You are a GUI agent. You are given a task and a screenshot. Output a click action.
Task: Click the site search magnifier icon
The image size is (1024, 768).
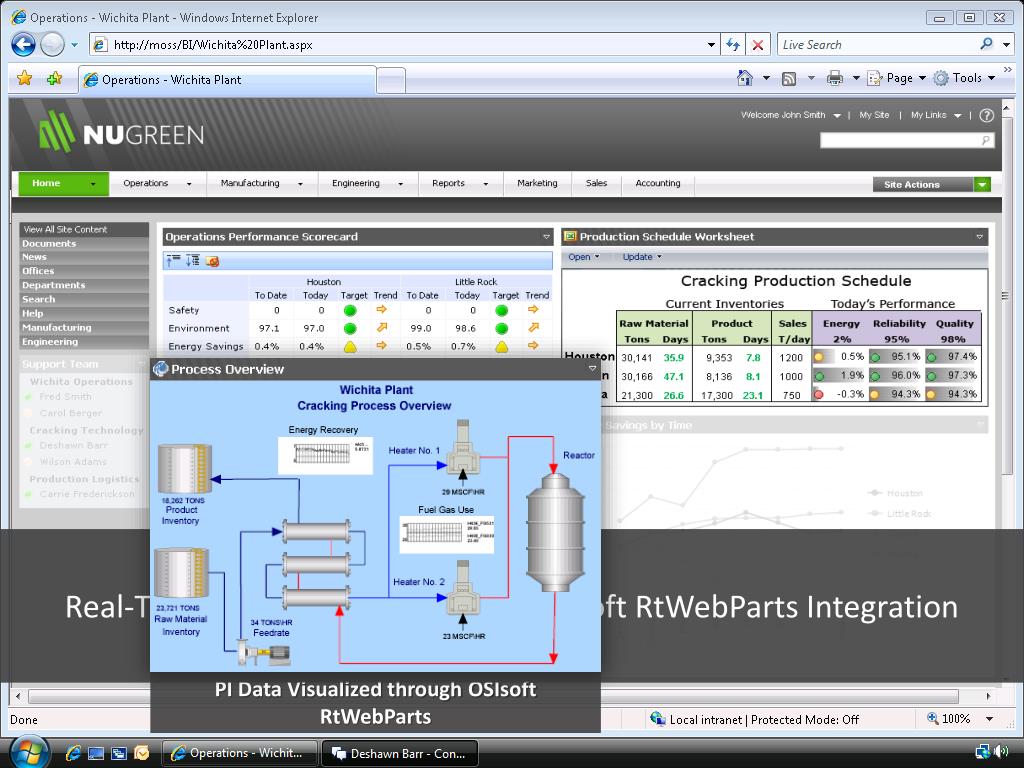click(985, 140)
